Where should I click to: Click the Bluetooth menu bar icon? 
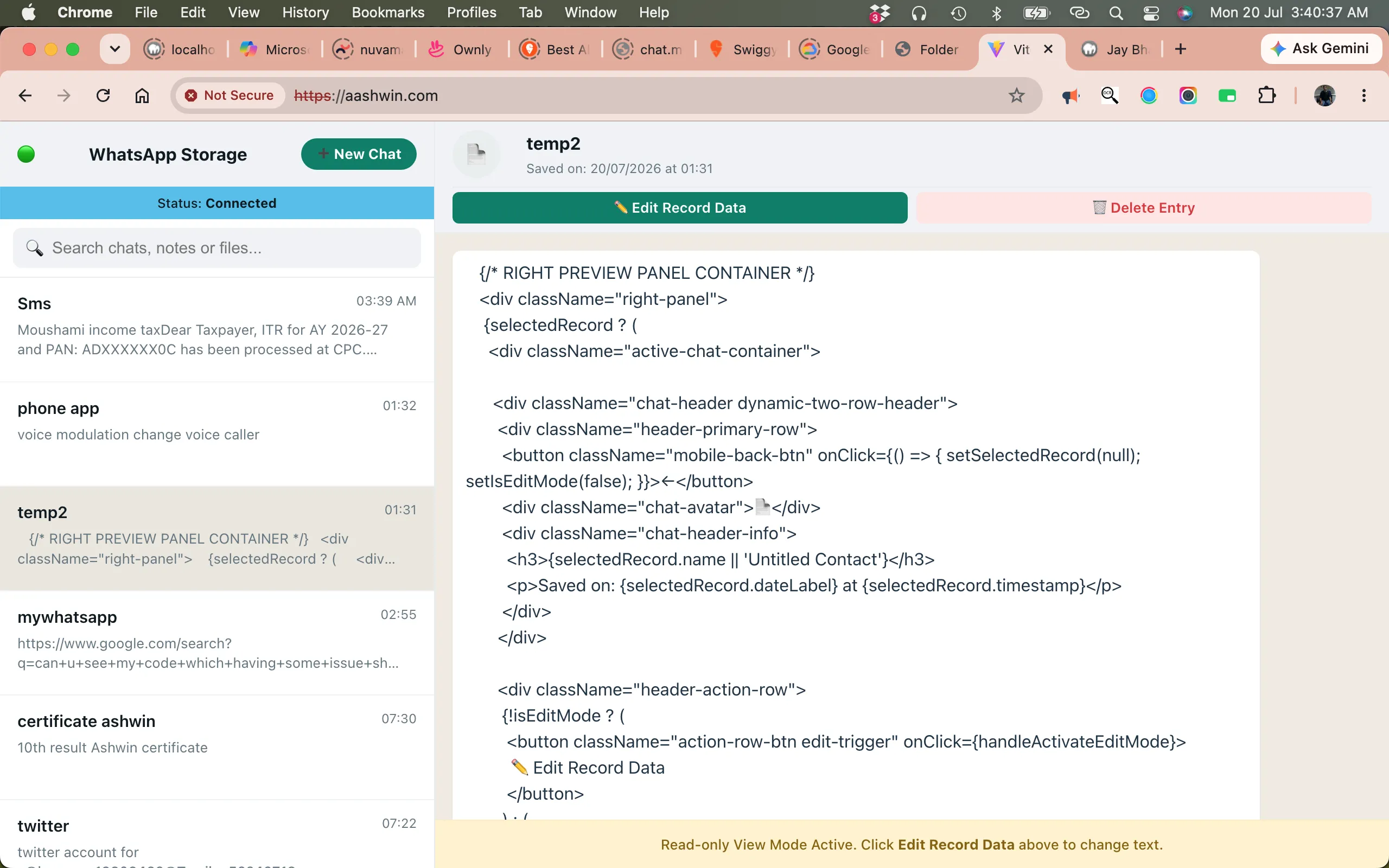996,12
